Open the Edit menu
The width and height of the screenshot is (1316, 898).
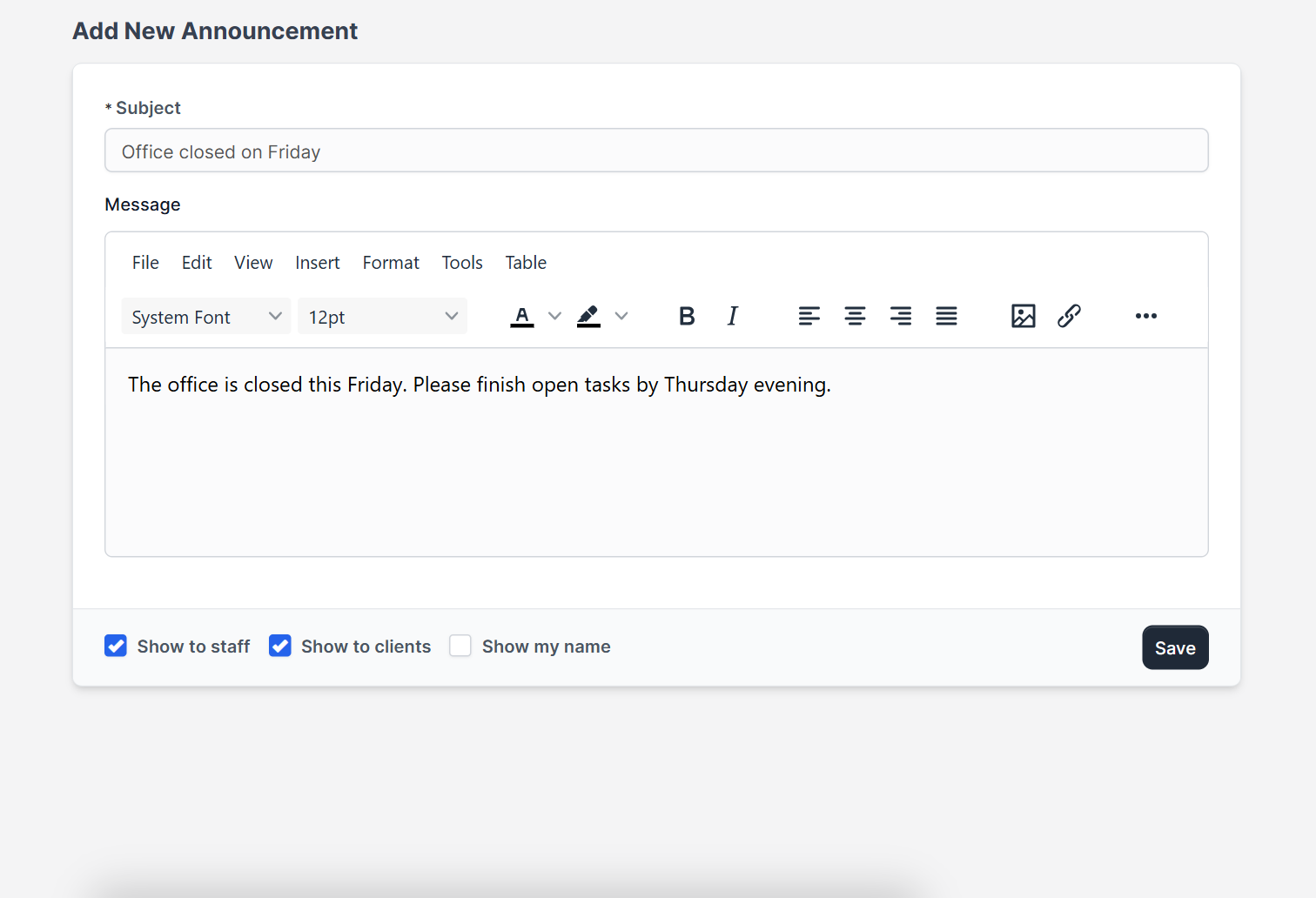(197, 263)
